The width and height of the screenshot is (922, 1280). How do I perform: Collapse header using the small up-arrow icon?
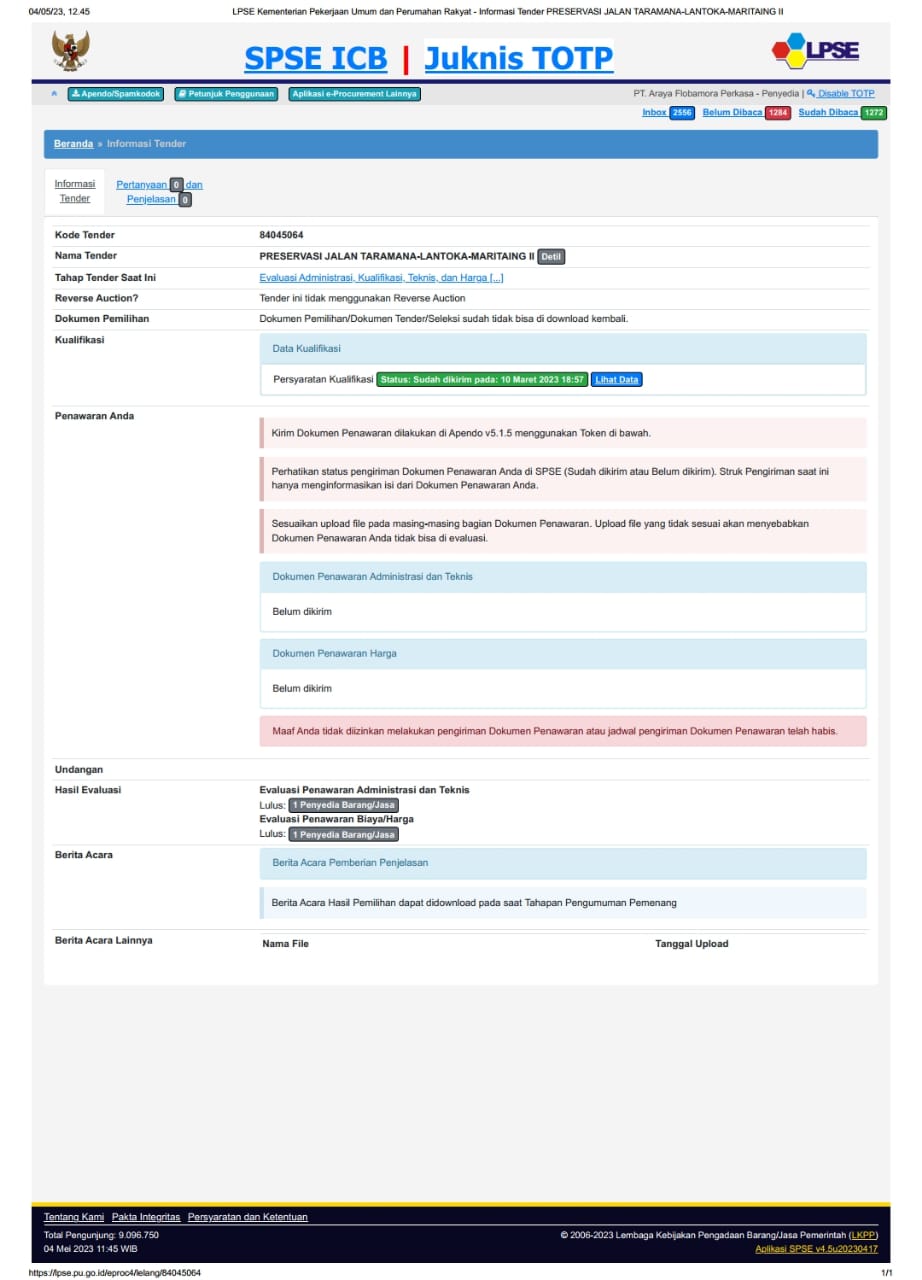(x=54, y=94)
